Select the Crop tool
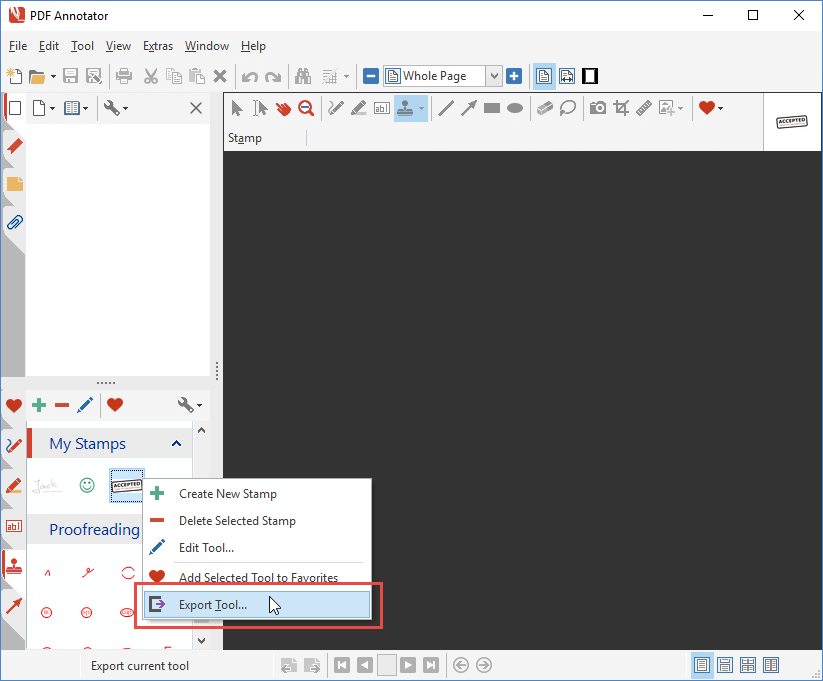 coord(621,108)
